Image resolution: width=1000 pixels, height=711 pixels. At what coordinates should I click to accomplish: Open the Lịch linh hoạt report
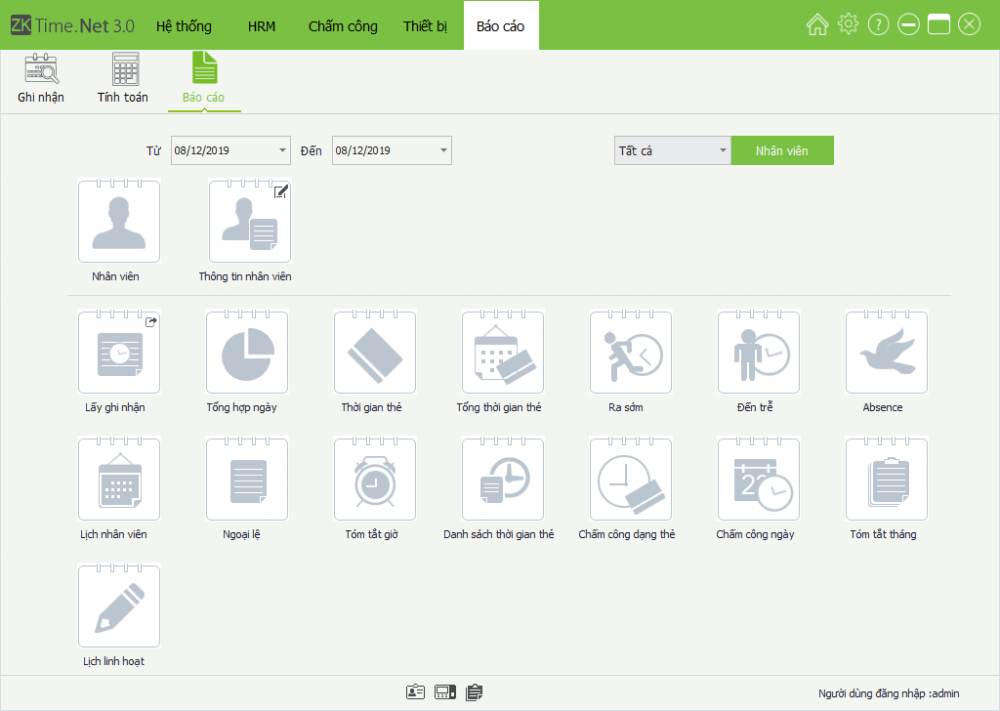point(119,606)
